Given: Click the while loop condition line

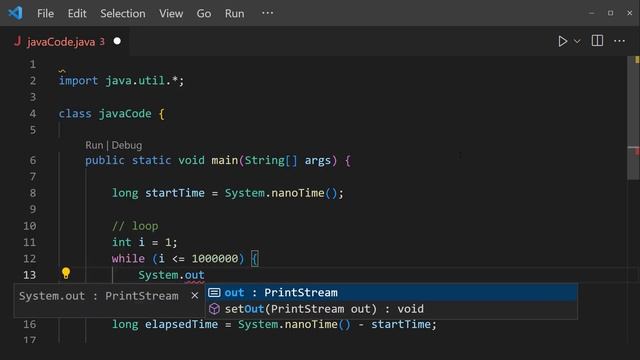Looking at the screenshot, I should [x=185, y=258].
